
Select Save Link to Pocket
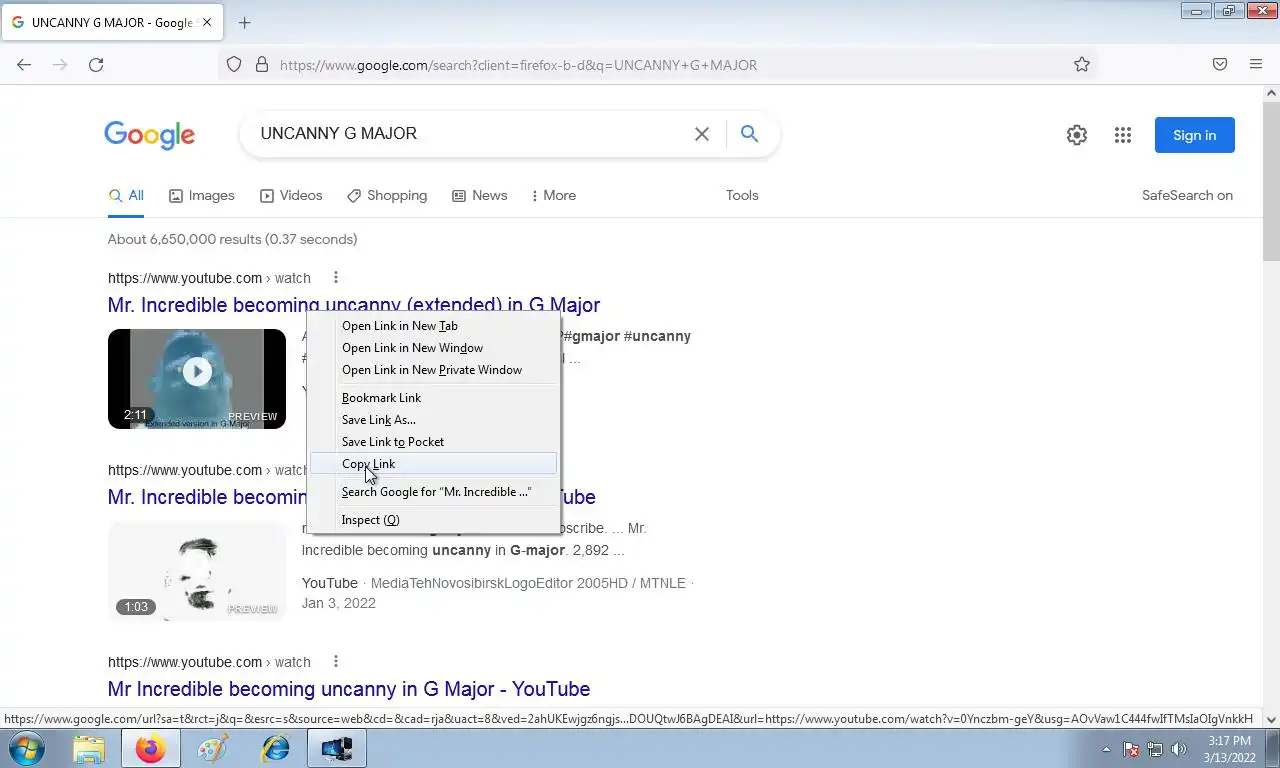coord(433,442)
